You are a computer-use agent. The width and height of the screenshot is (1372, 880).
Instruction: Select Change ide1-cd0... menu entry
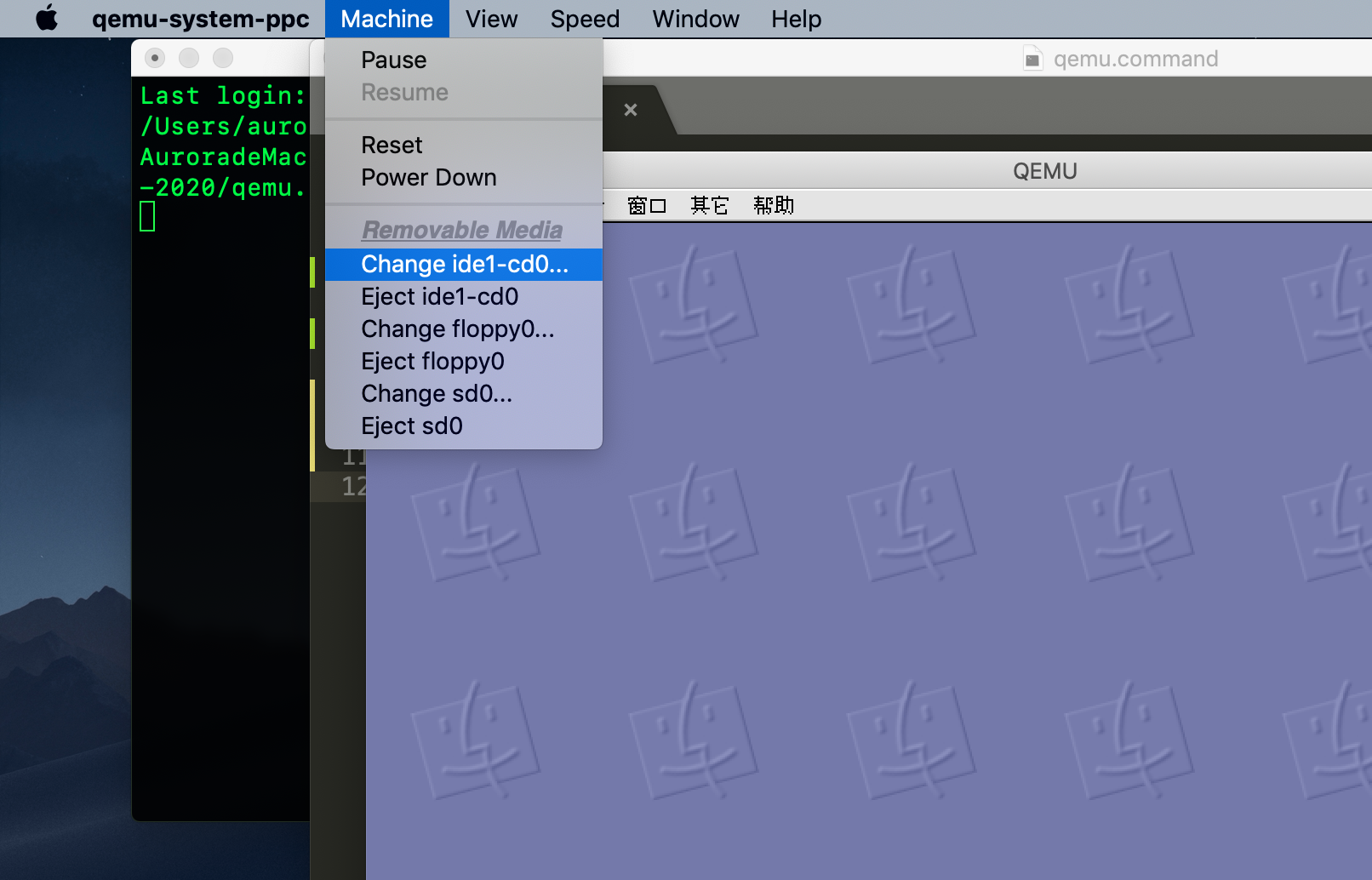pos(464,264)
